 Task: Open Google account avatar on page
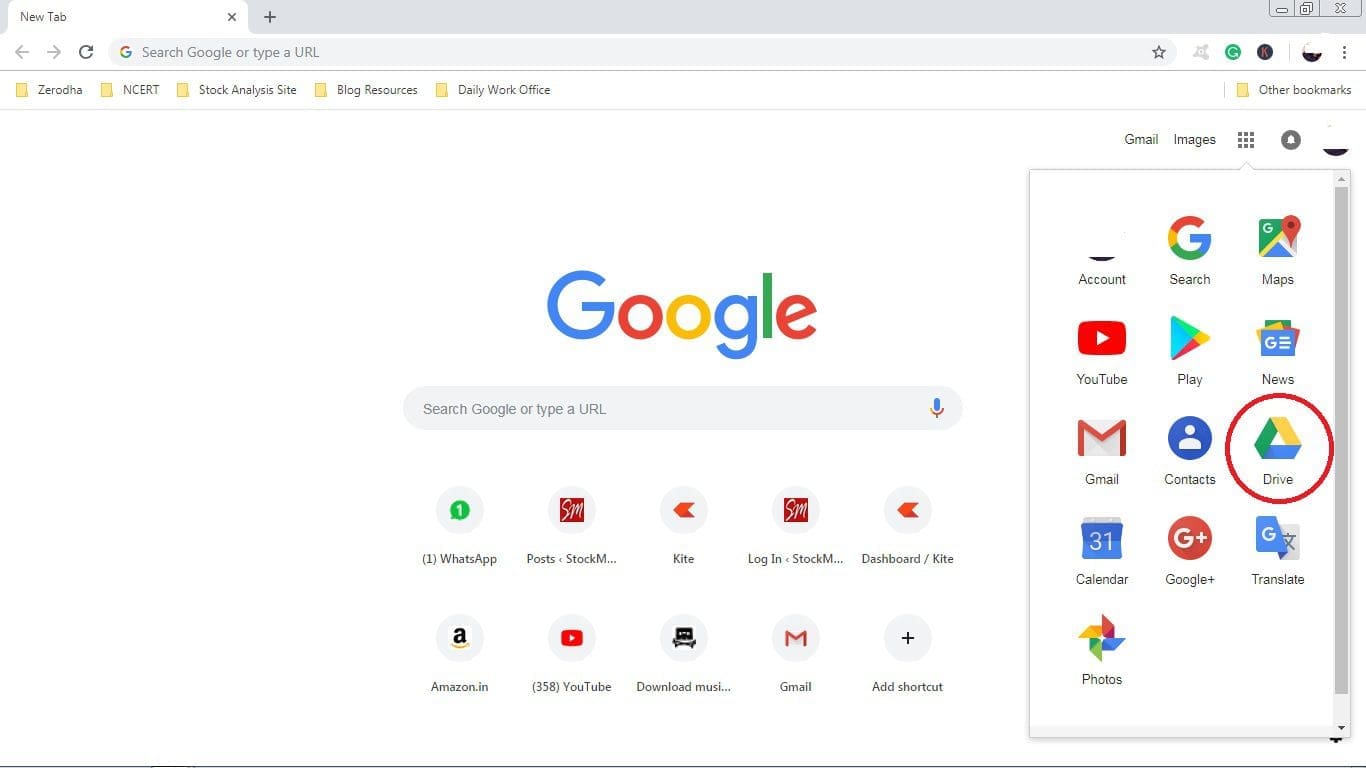(x=1336, y=140)
